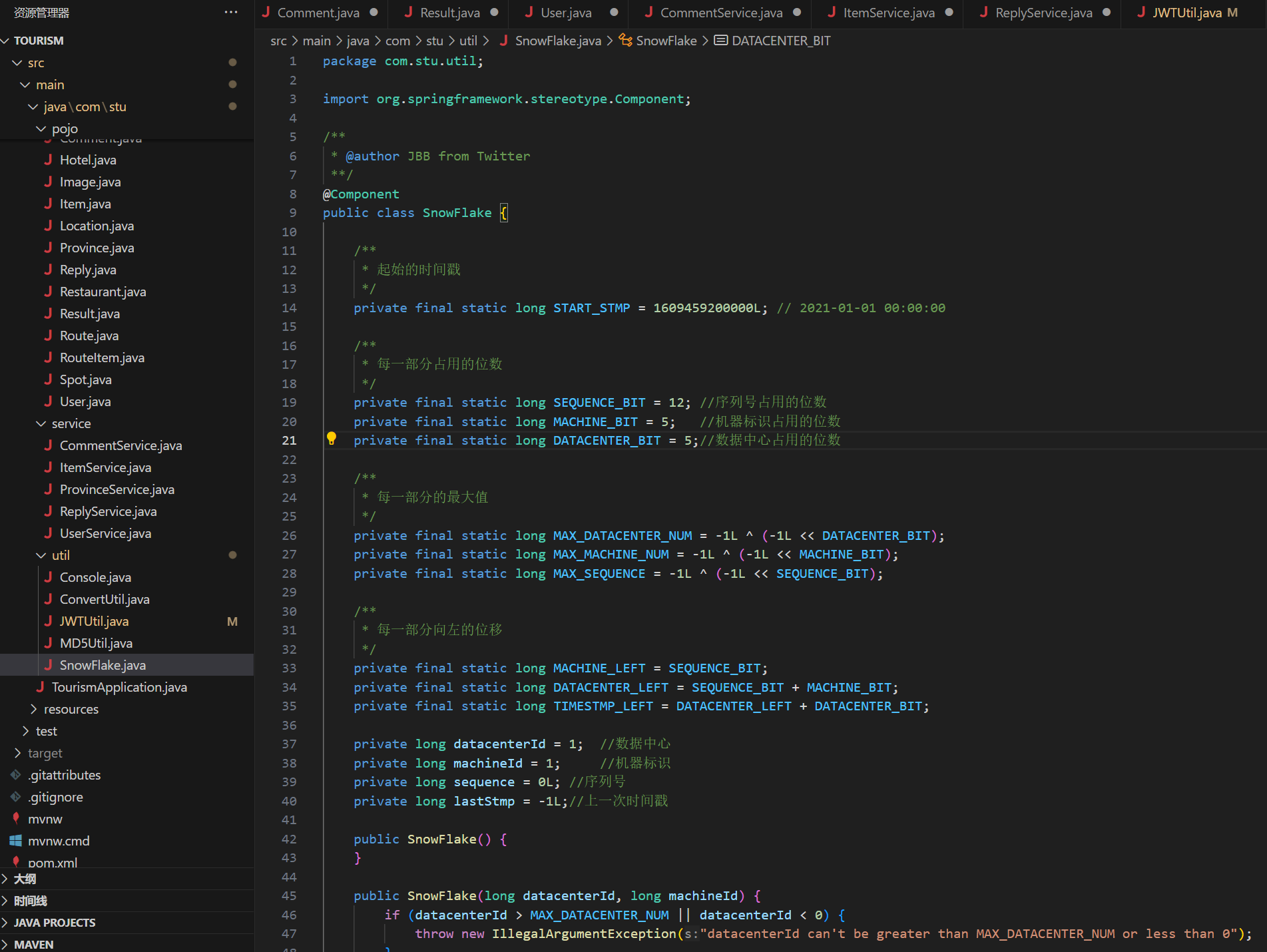Switch to the JWTUtil.java tab
The image size is (1267, 952).
tap(1186, 13)
